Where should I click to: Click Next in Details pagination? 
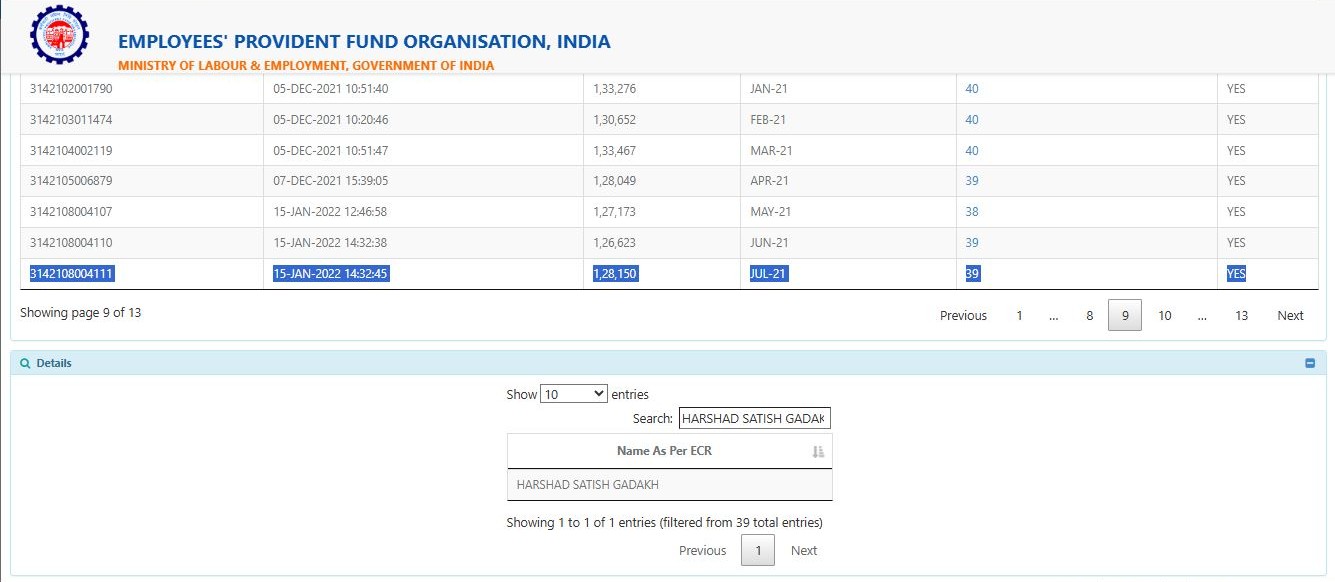(803, 551)
